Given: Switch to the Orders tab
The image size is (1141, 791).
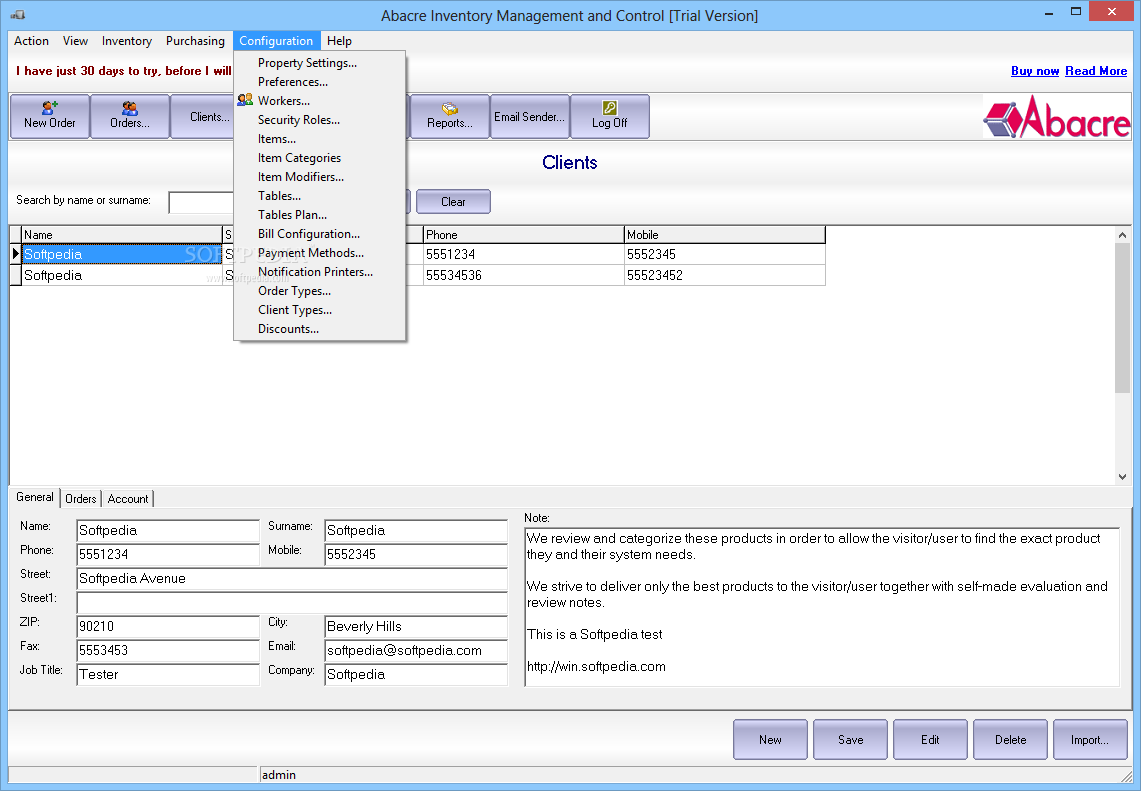Looking at the screenshot, I should 80,498.
